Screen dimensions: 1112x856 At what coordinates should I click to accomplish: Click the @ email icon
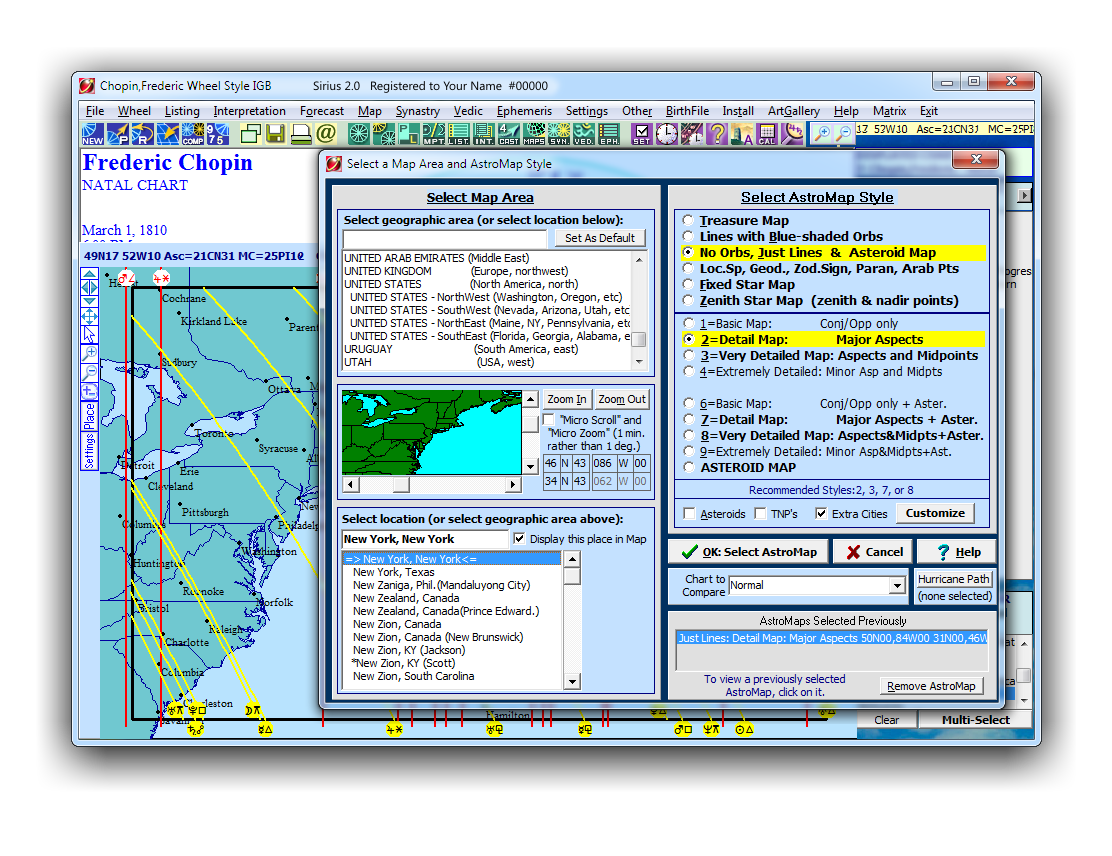click(x=326, y=133)
